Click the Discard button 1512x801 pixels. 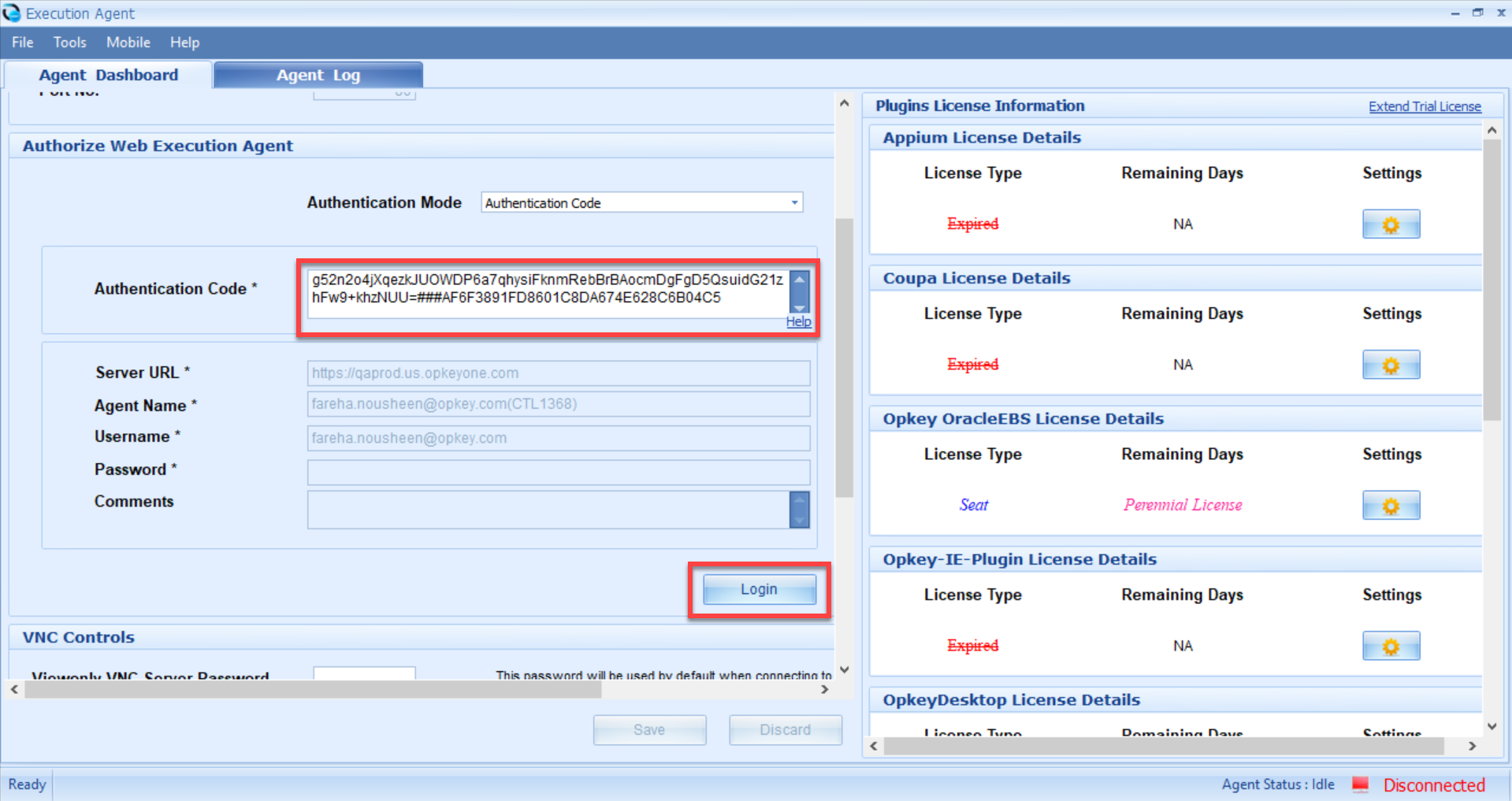(785, 730)
